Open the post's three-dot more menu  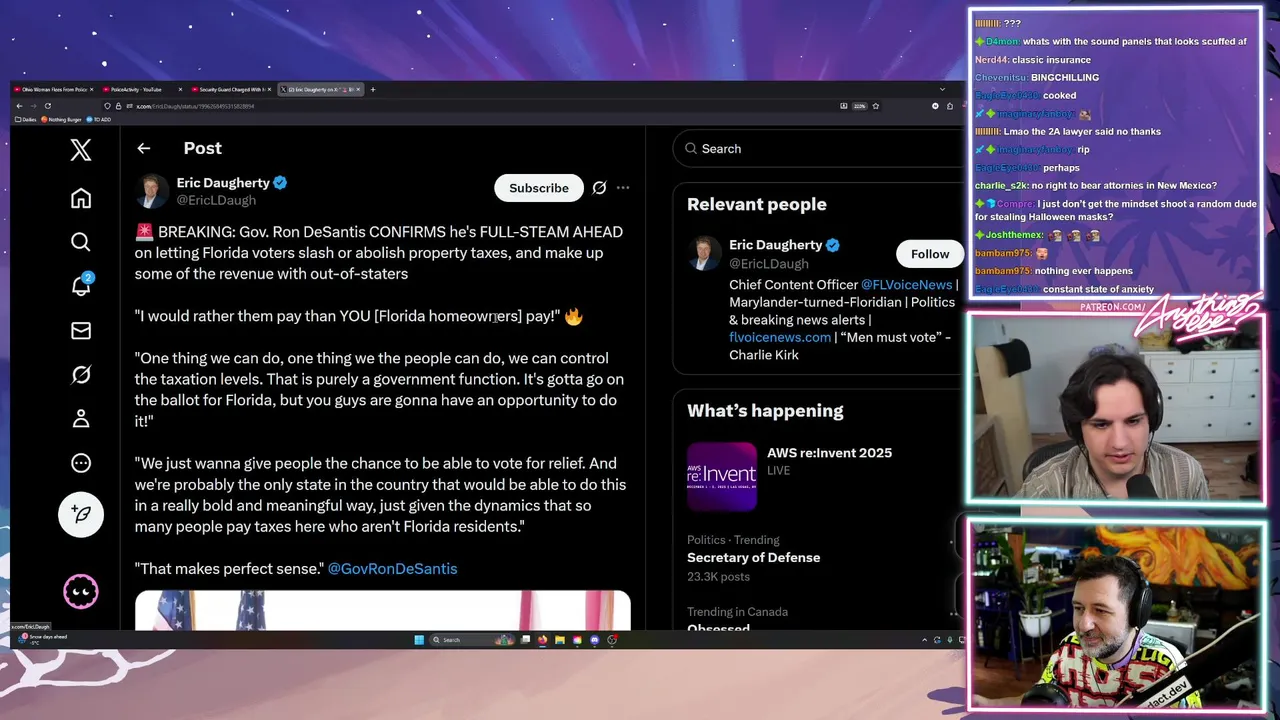tap(623, 188)
